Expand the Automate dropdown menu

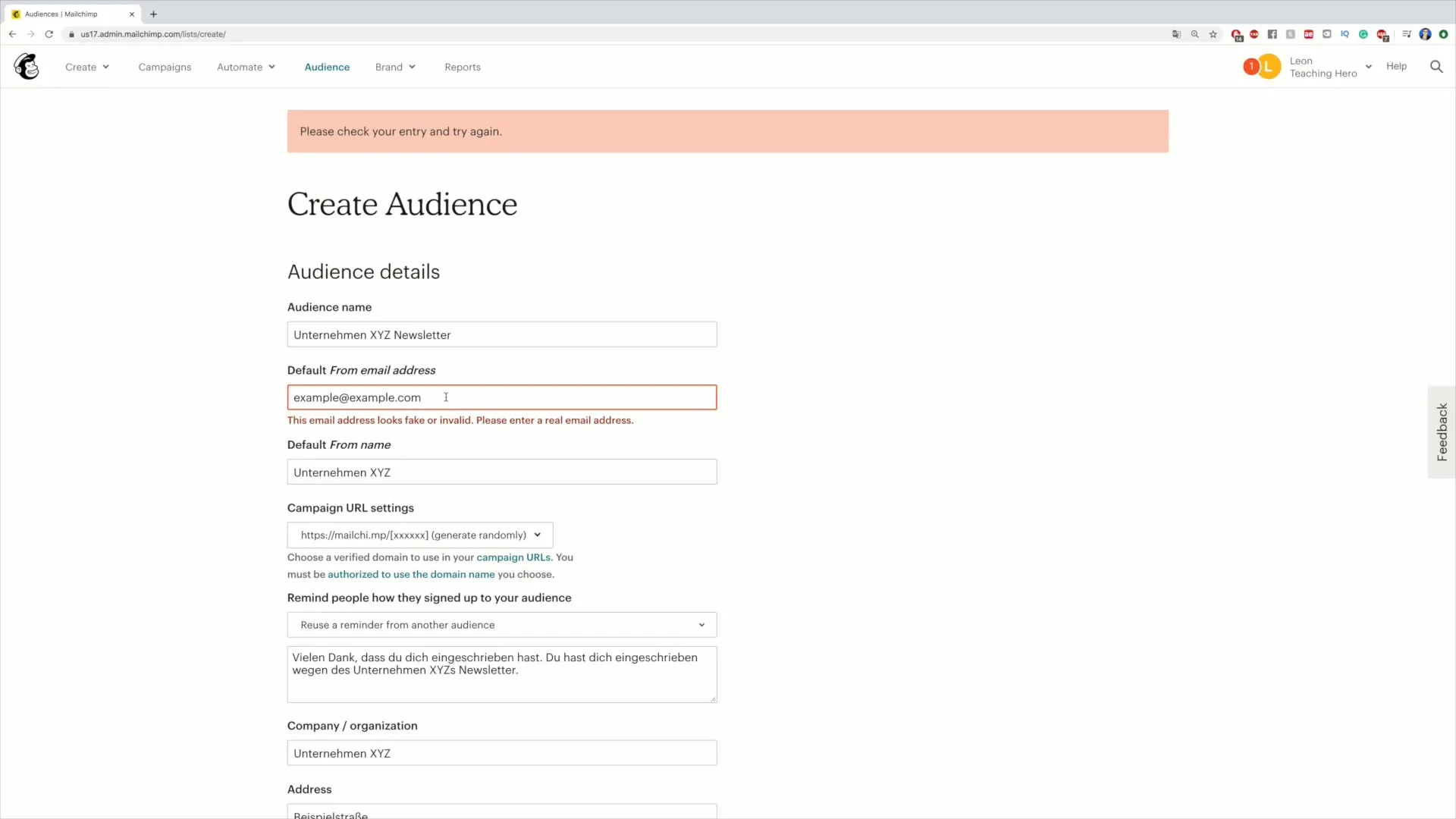(246, 67)
